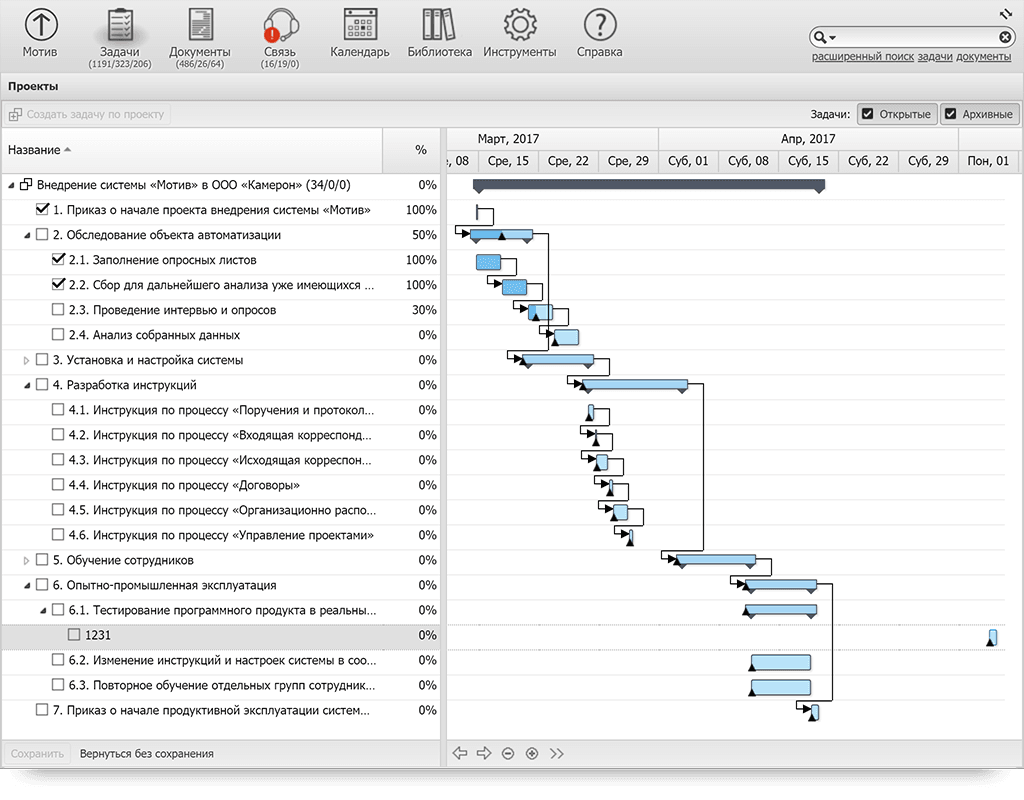Collapse task 6.1 Тестирование программного продукта
The width and height of the screenshot is (1024, 800).
click(x=42, y=611)
